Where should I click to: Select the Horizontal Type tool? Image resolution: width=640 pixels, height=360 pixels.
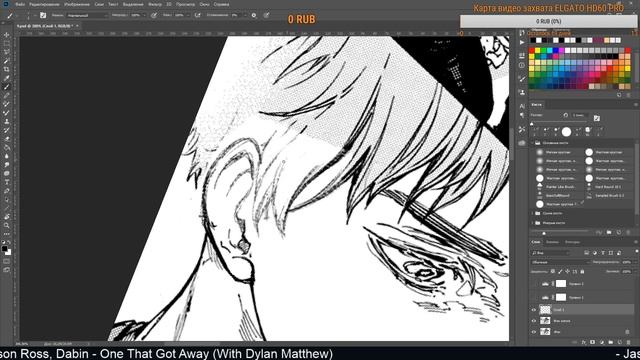[x=7, y=182]
